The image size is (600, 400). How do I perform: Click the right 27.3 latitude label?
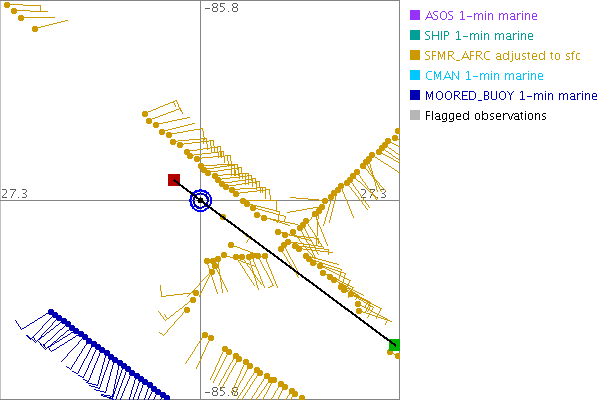point(372,192)
